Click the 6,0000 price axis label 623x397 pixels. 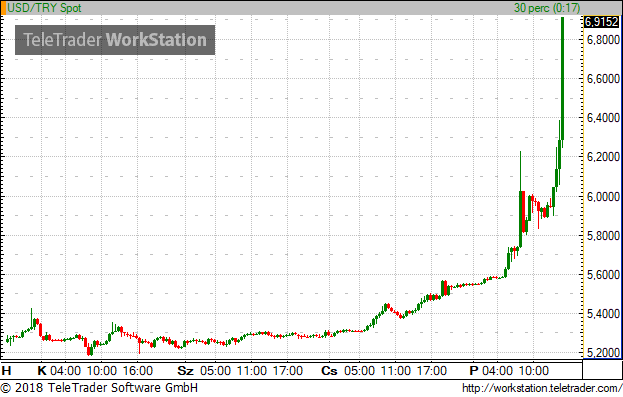[x=603, y=197]
